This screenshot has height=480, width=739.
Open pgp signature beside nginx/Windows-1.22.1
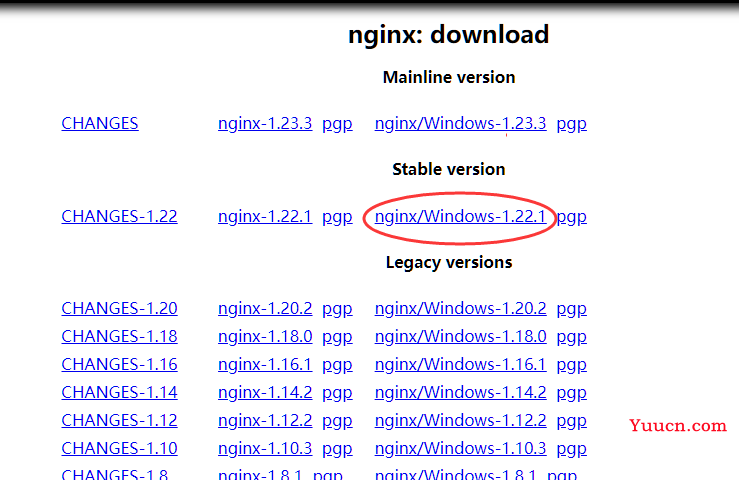point(571,217)
